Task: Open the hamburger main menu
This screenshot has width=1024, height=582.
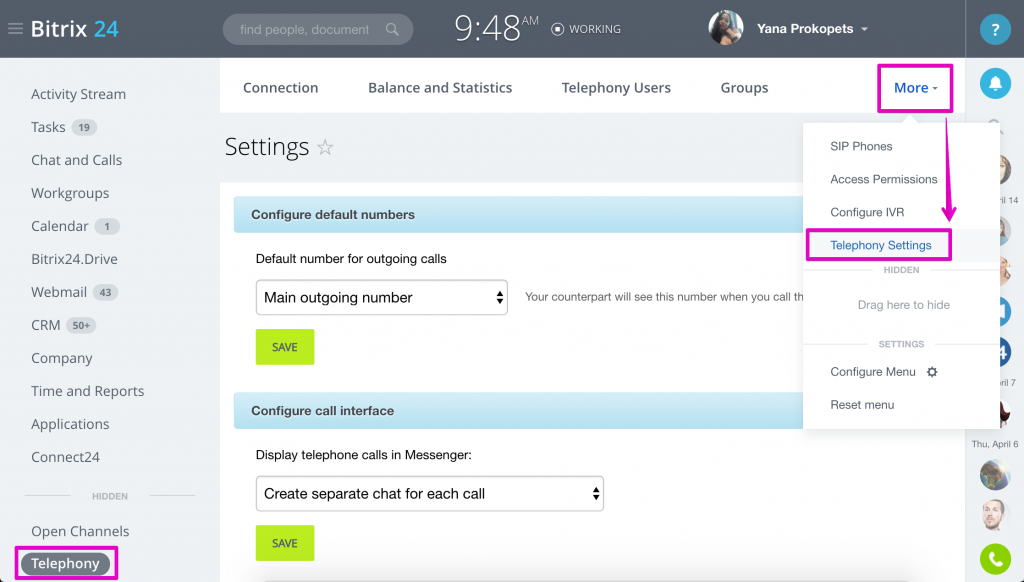Action: [x=16, y=29]
